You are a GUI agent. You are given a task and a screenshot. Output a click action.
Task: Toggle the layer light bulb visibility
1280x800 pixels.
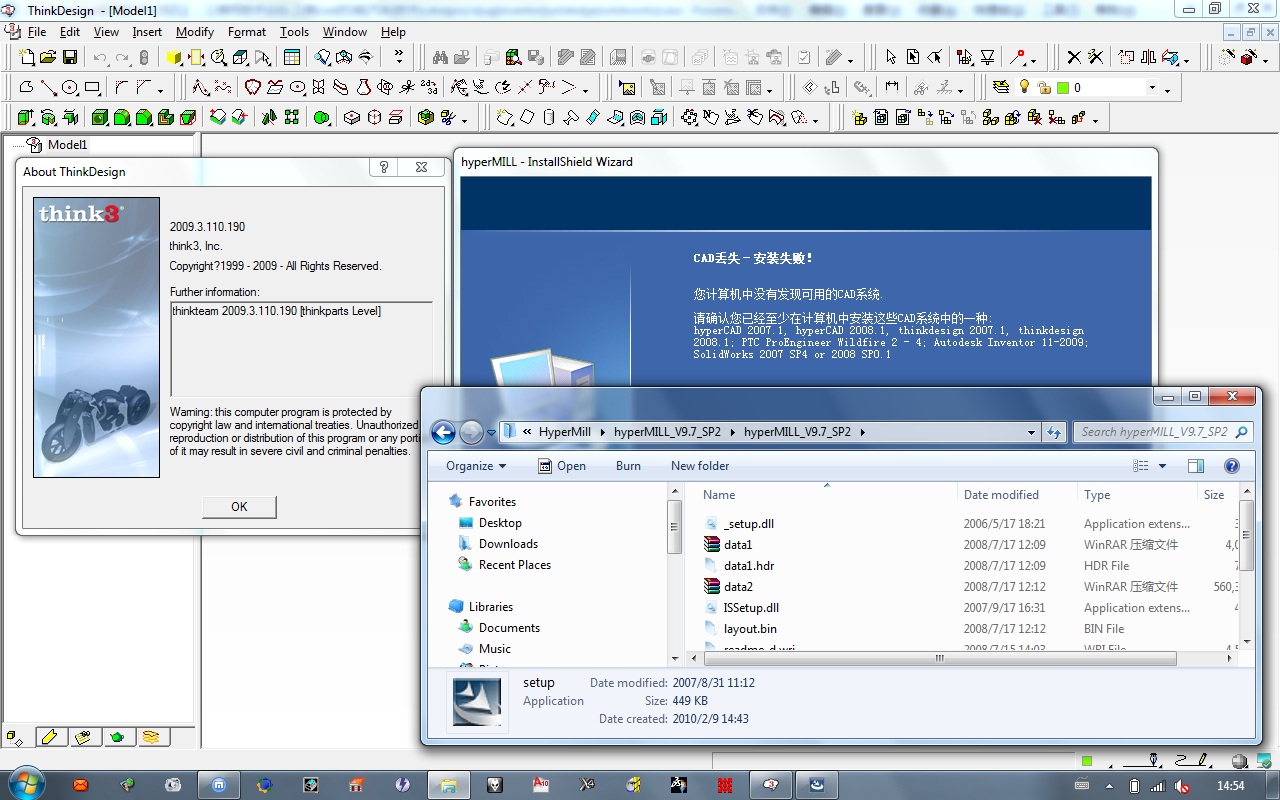1024,87
